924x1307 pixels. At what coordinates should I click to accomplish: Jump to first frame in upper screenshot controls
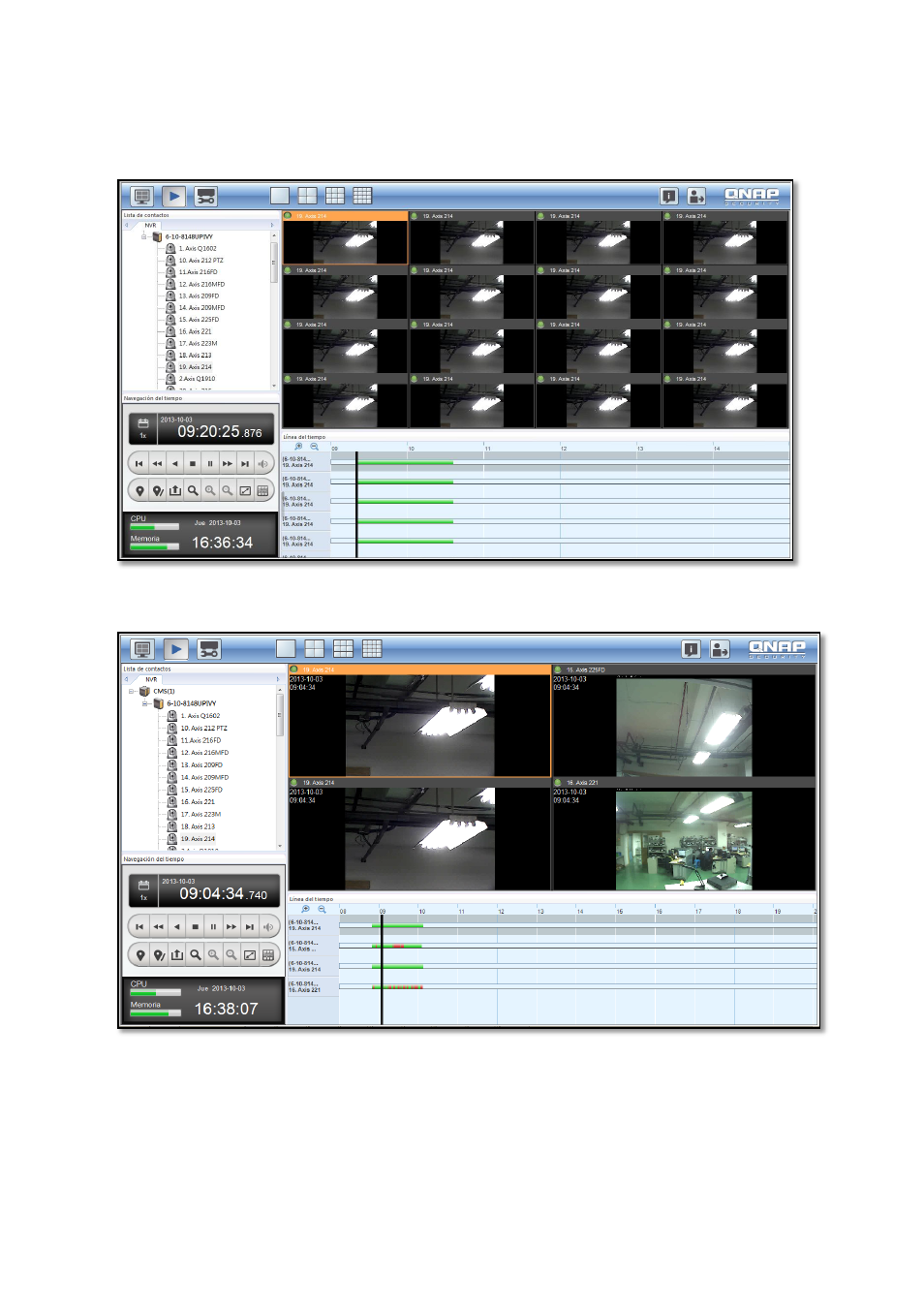tap(139, 464)
